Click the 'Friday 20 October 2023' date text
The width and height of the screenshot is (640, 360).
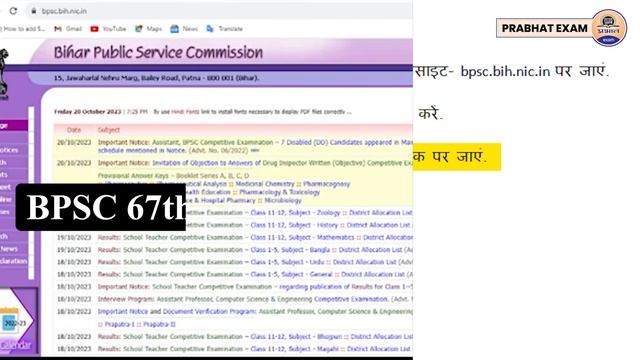point(88,111)
